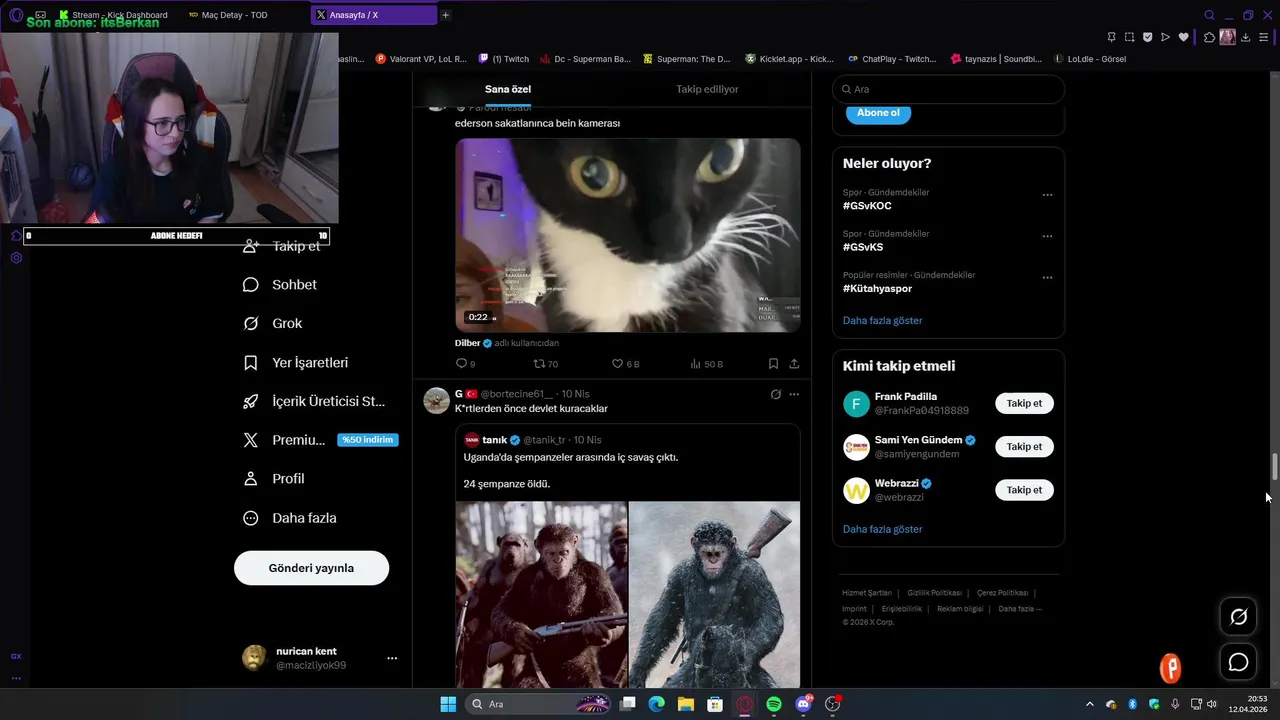Open File Explorer from the taskbar
The height and width of the screenshot is (720, 1280).
(686, 704)
